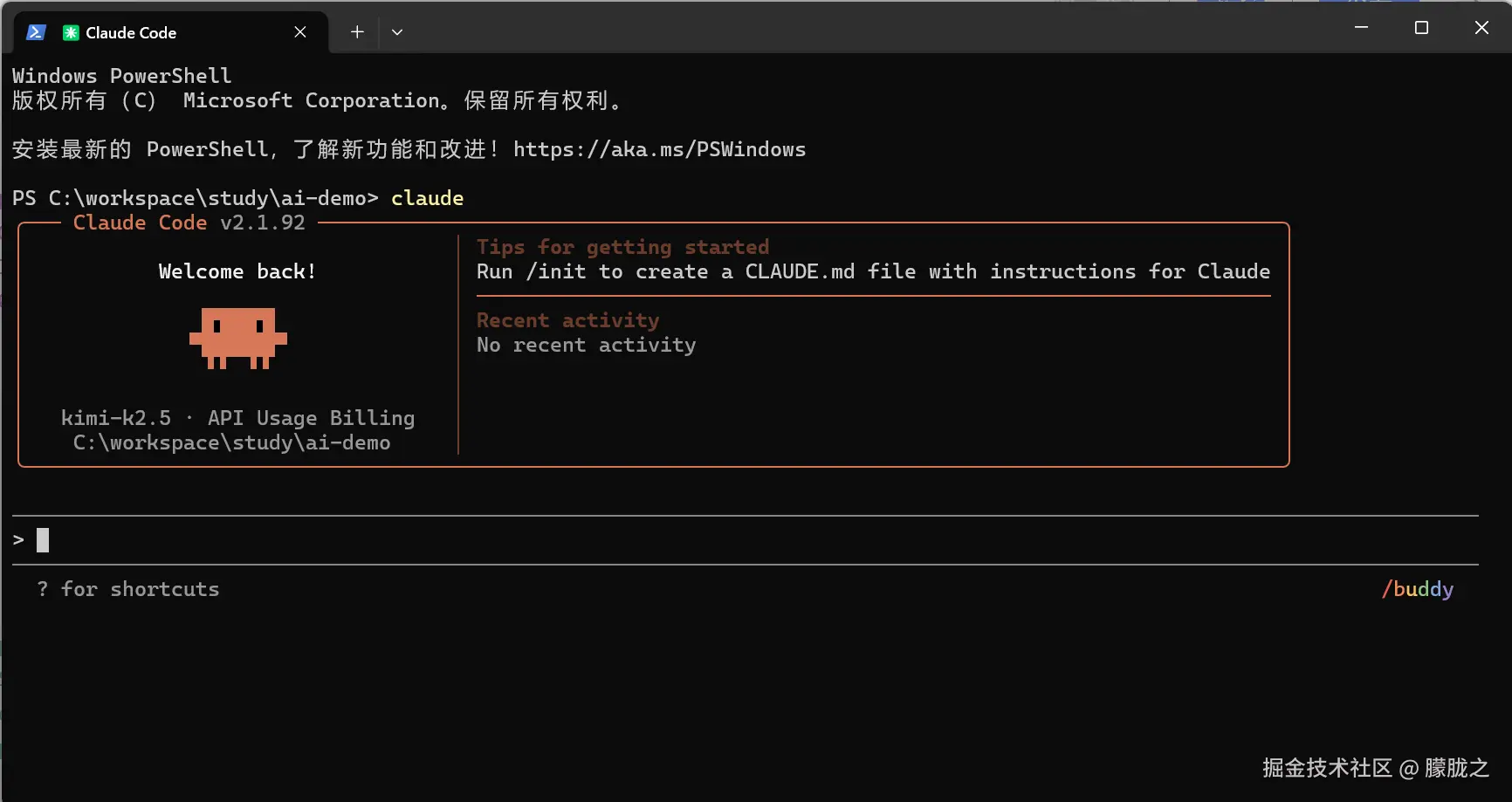Click the green Claude Code tab icon
1512x802 pixels.
click(x=71, y=32)
